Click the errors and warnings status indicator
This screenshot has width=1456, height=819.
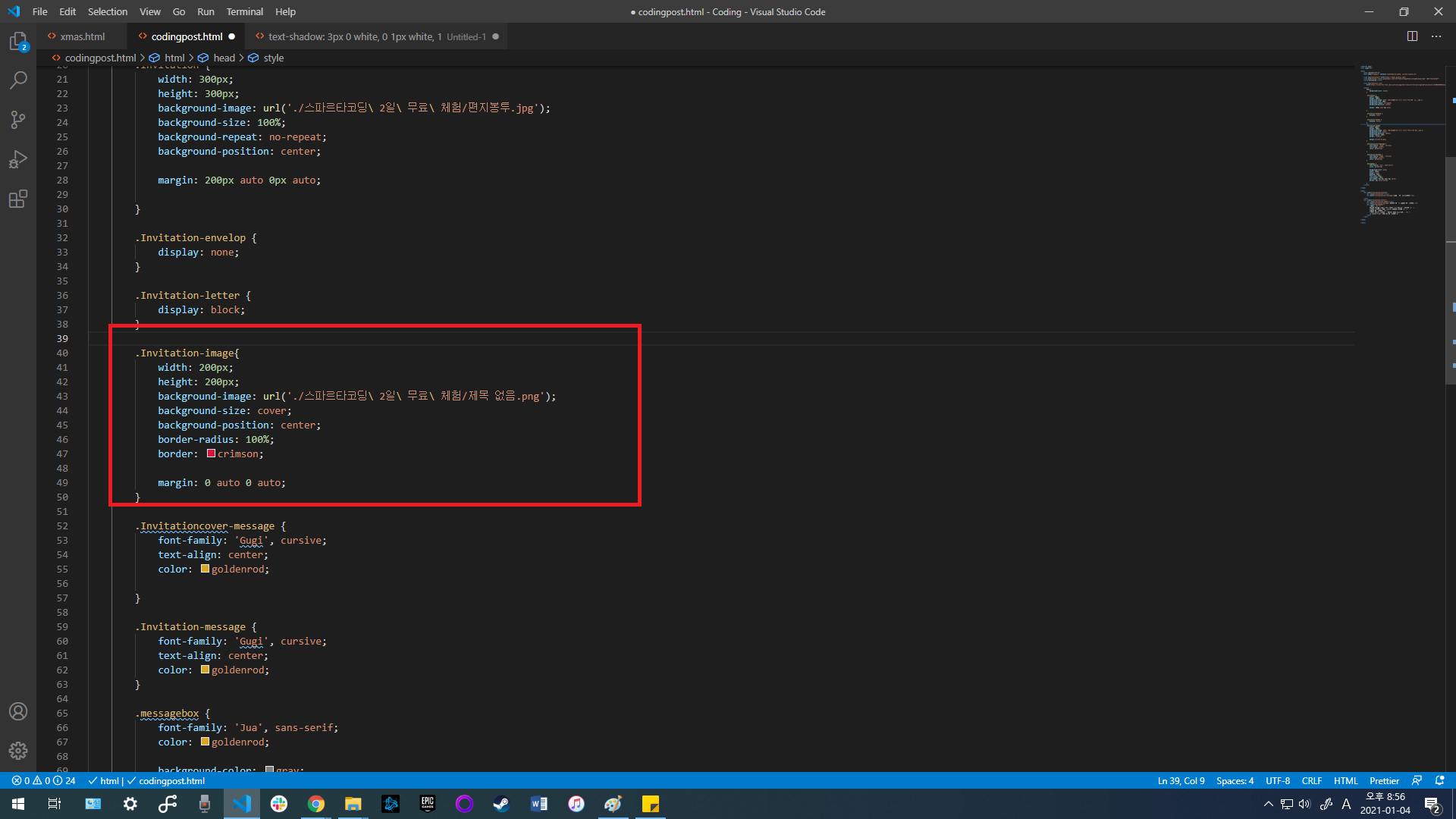click(x=43, y=780)
